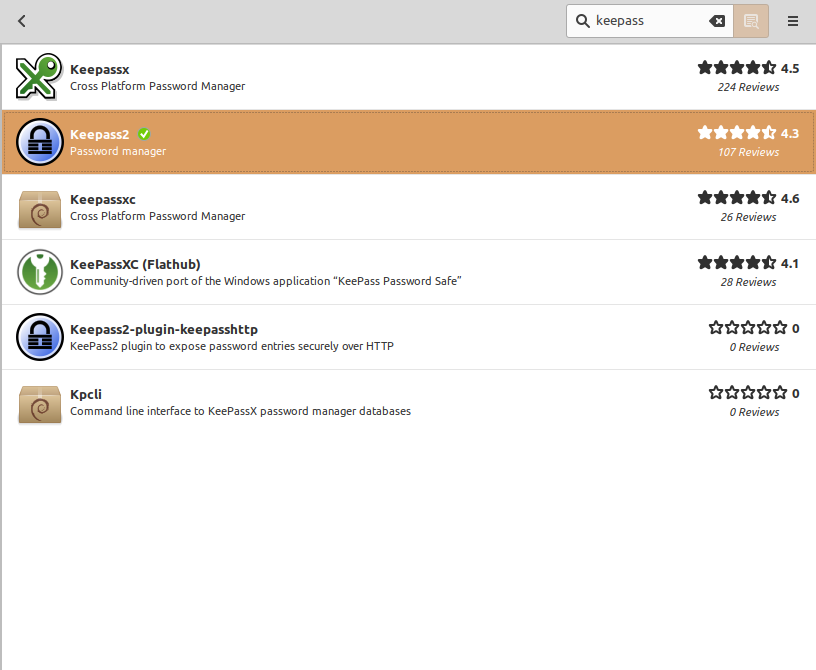The width and height of the screenshot is (816, 670).
Task: Click the Kpcli package box icon
Action: (40, 402)
